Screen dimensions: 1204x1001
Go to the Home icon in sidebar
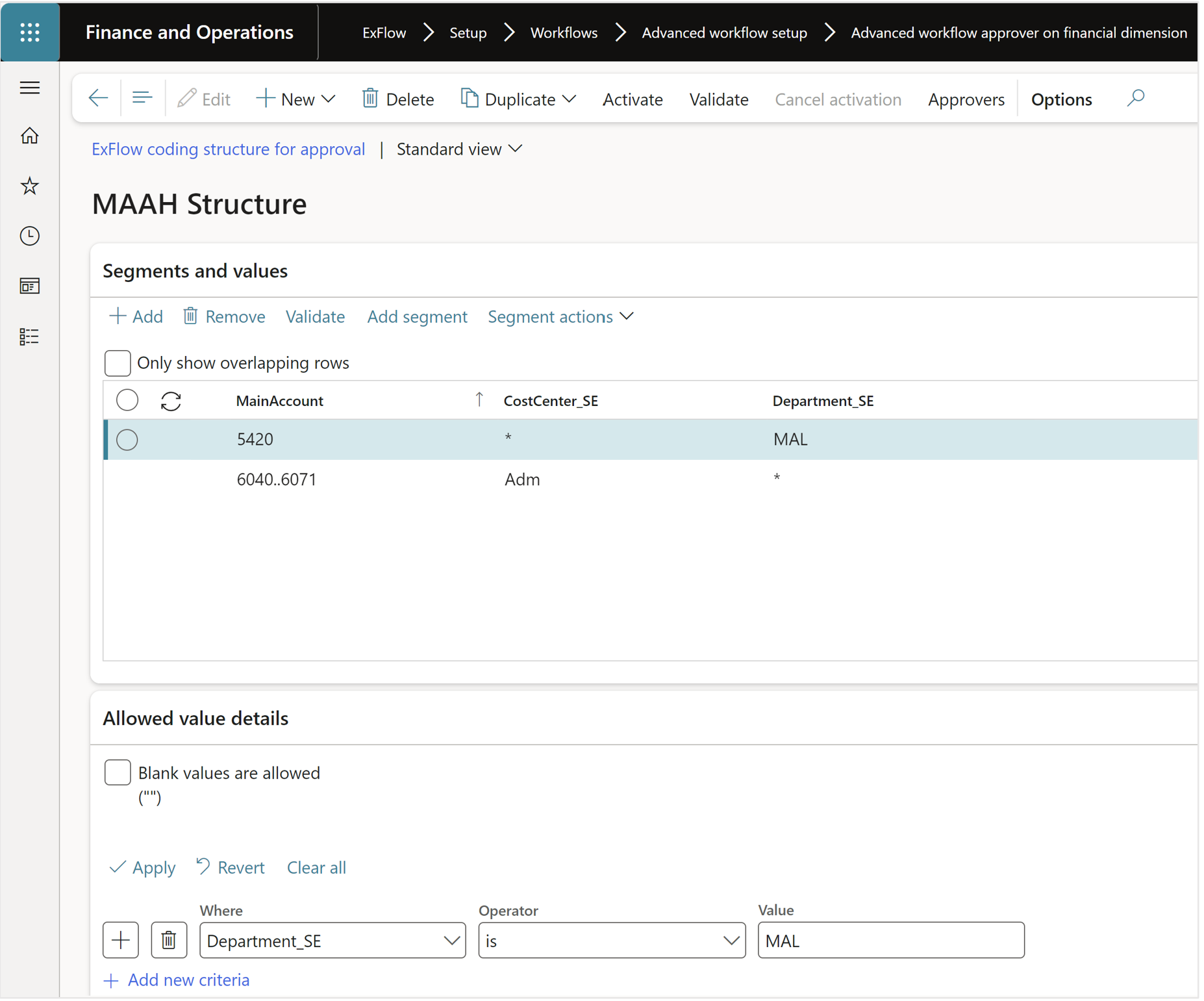click(30, 136)
